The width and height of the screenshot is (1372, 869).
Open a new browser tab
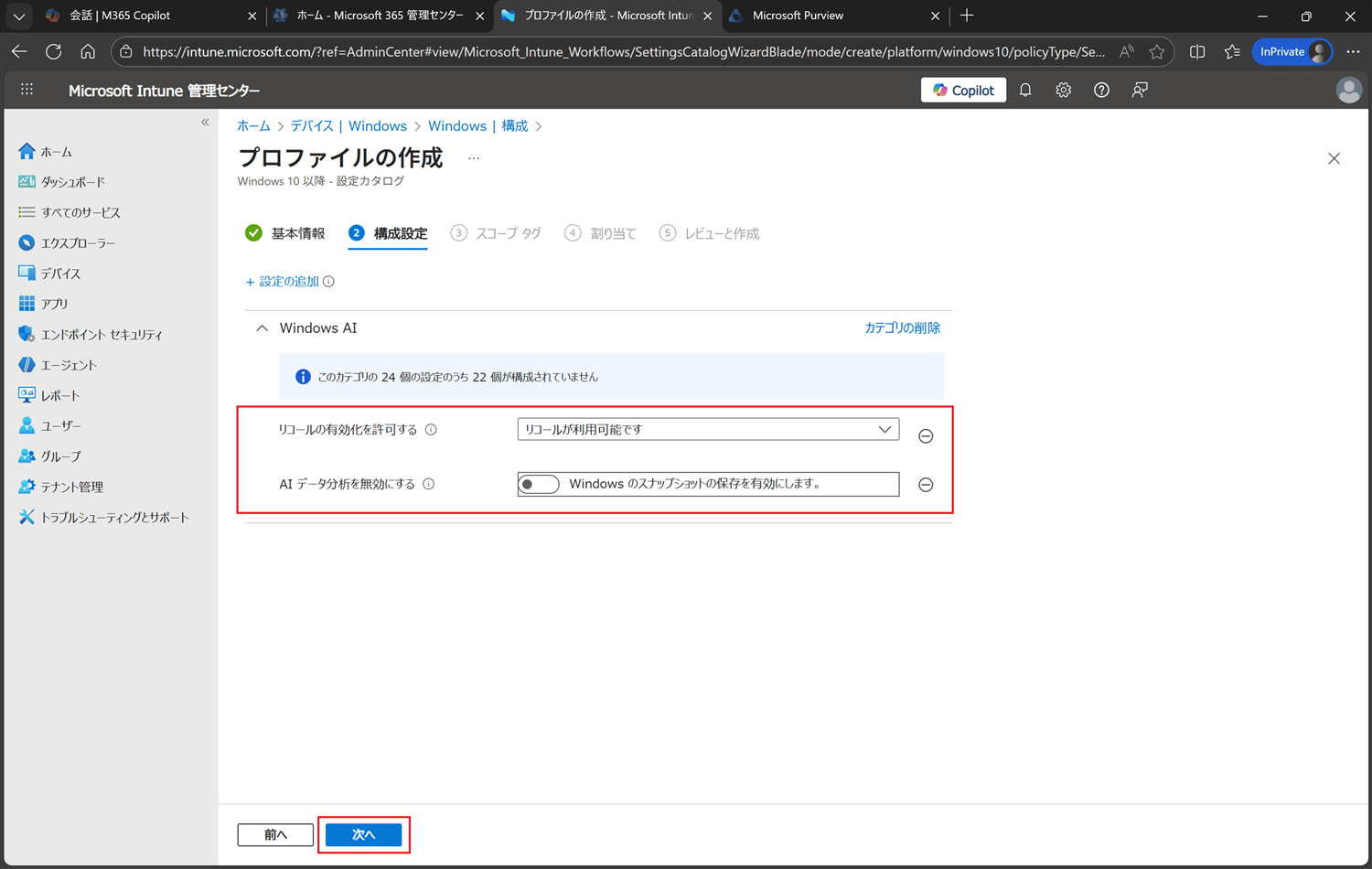click(x=967, y=16)
